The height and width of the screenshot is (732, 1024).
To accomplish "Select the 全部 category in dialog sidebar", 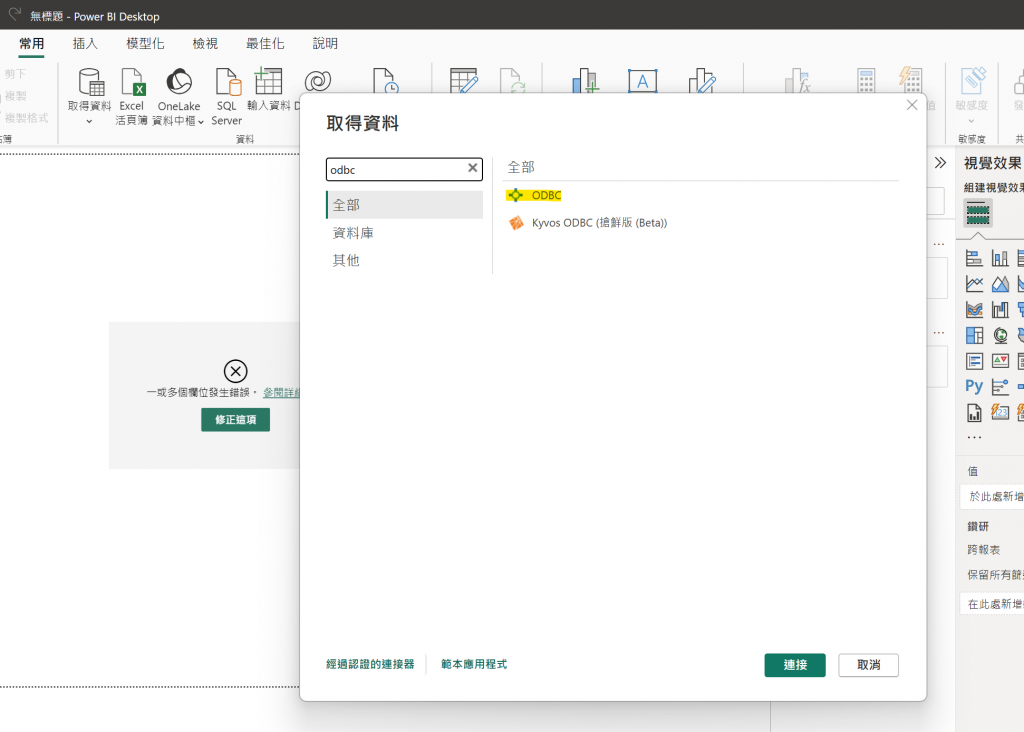I will click(x=404, y=205).
